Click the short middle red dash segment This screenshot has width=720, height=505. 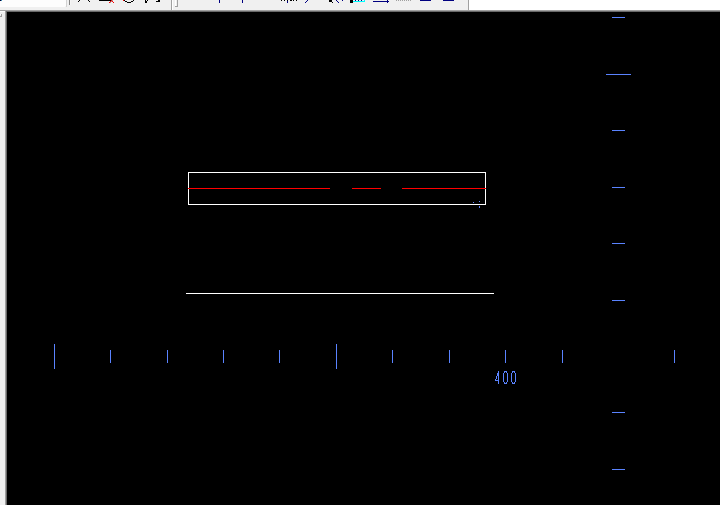point(366,188)
